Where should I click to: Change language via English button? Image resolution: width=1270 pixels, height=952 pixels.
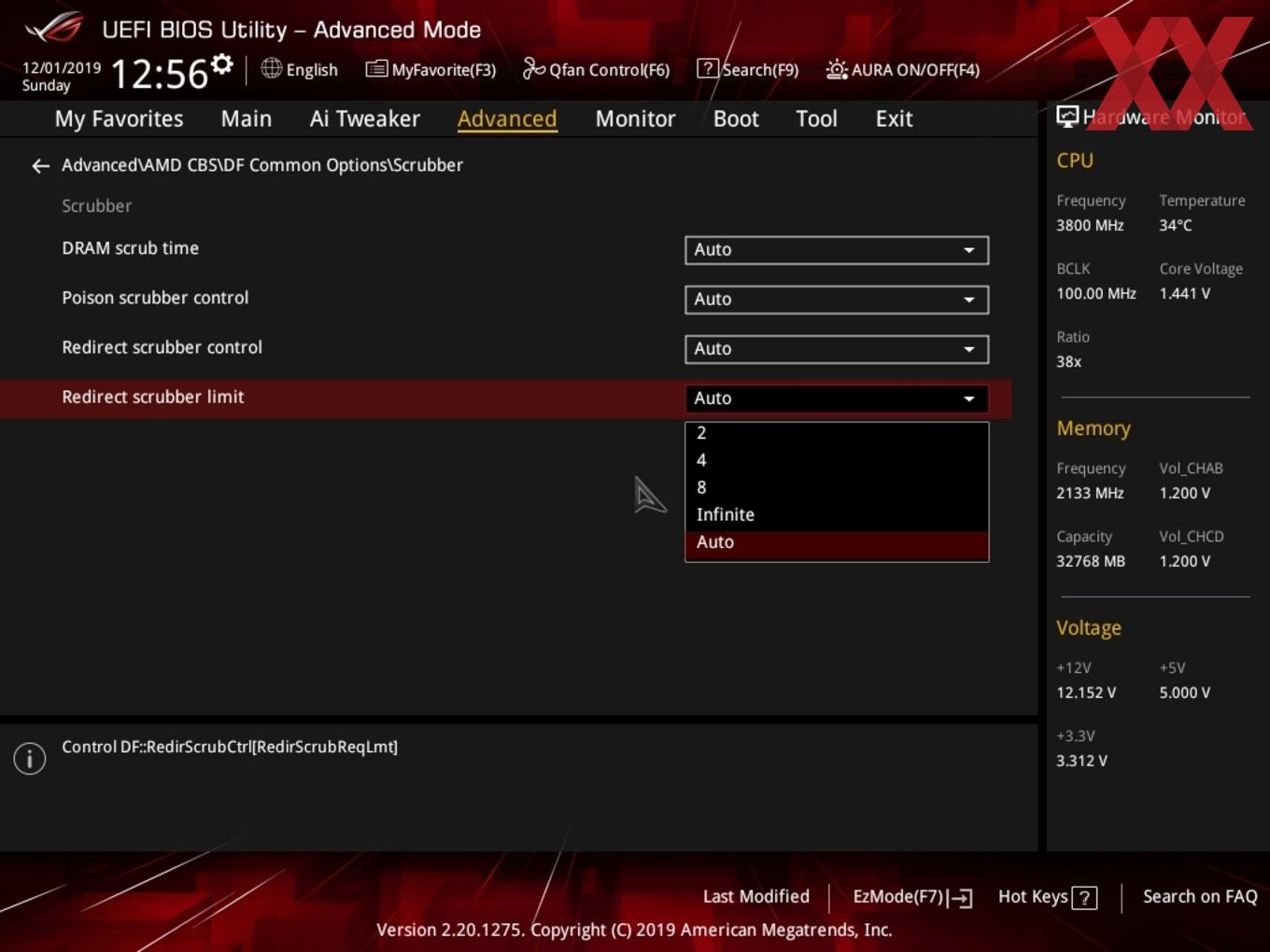coord(300,69)
